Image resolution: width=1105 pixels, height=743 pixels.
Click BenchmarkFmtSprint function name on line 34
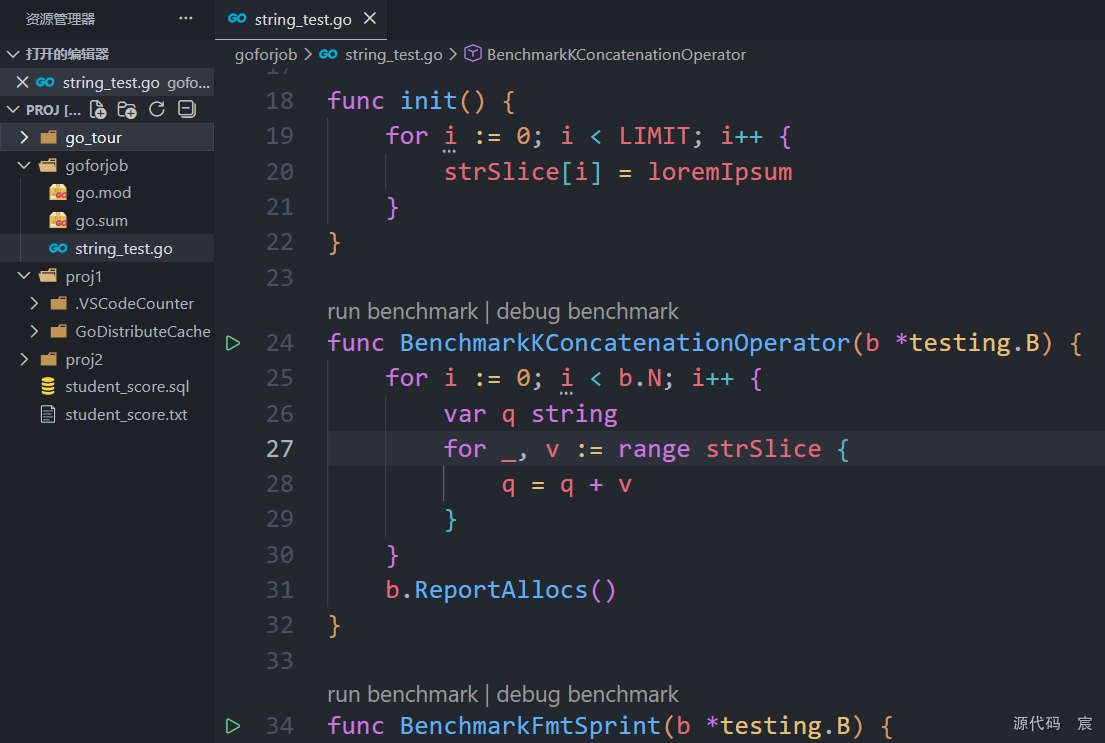tap(530, 726)
